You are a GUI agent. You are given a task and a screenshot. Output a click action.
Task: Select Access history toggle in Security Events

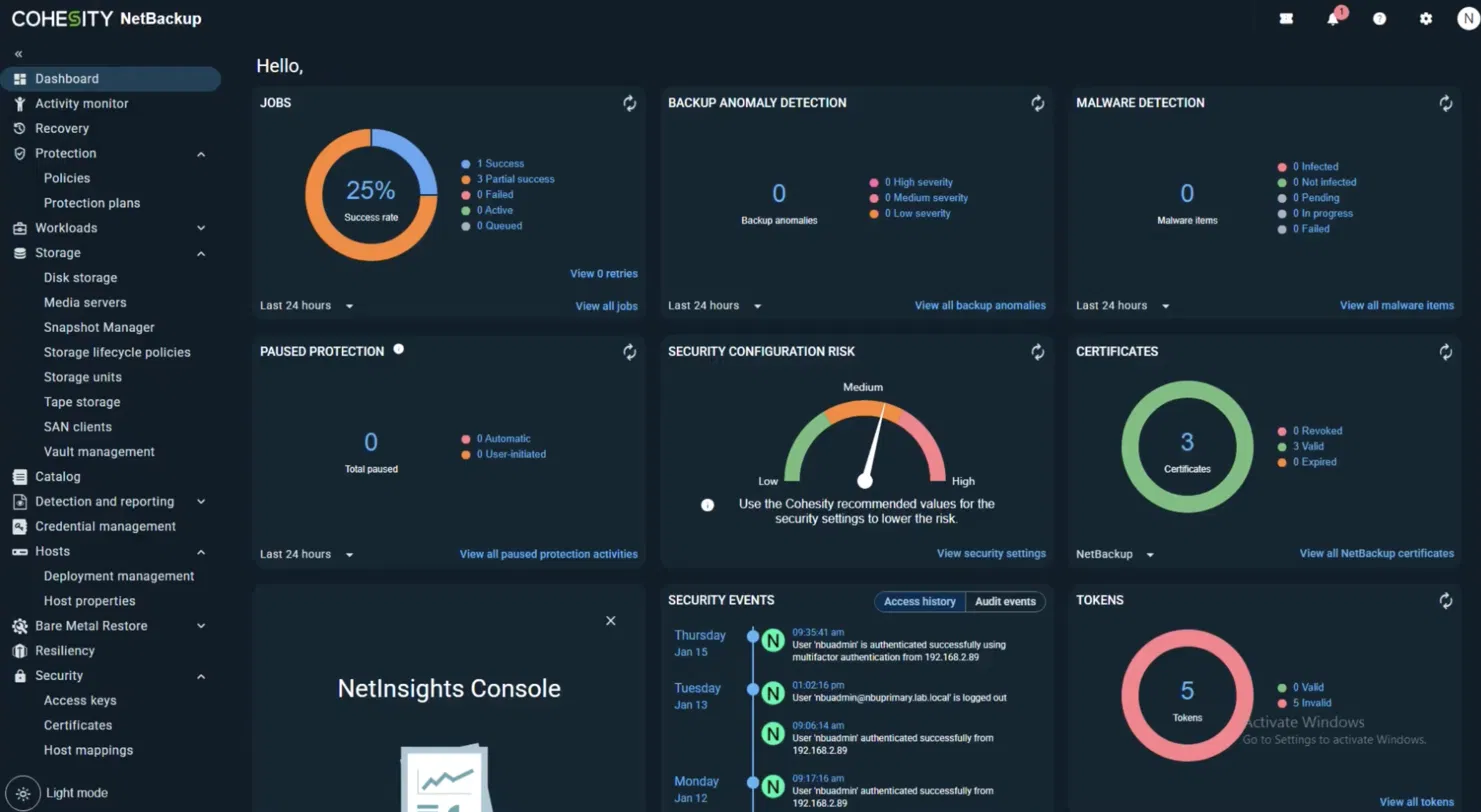[x=920, y=602]
